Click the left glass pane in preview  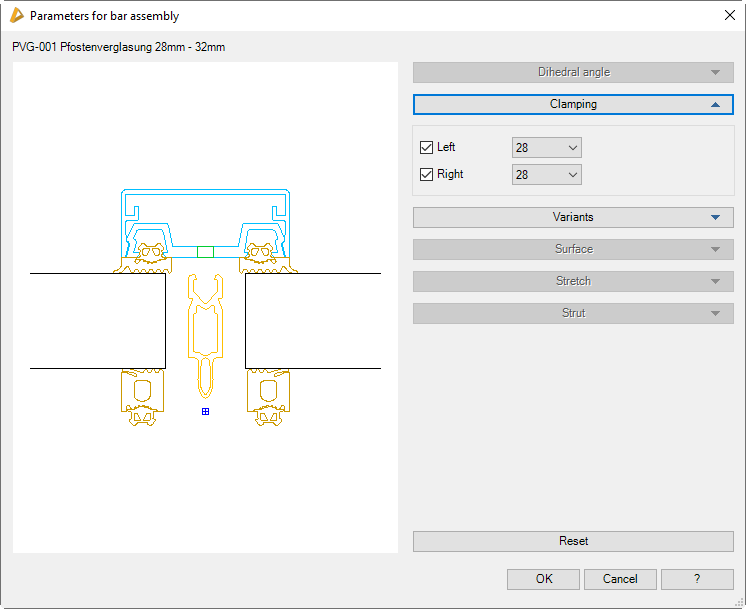click(97, 320)
